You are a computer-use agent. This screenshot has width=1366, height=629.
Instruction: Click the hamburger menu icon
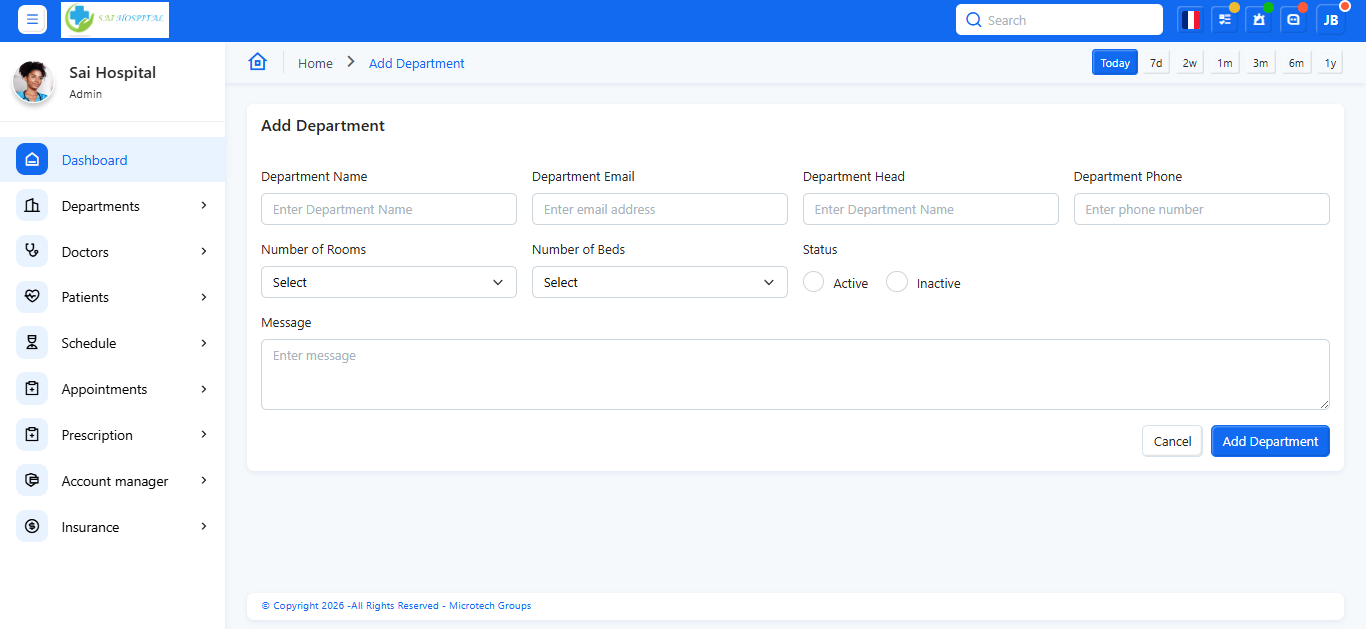pyautogui.click(x=32, y=20)
